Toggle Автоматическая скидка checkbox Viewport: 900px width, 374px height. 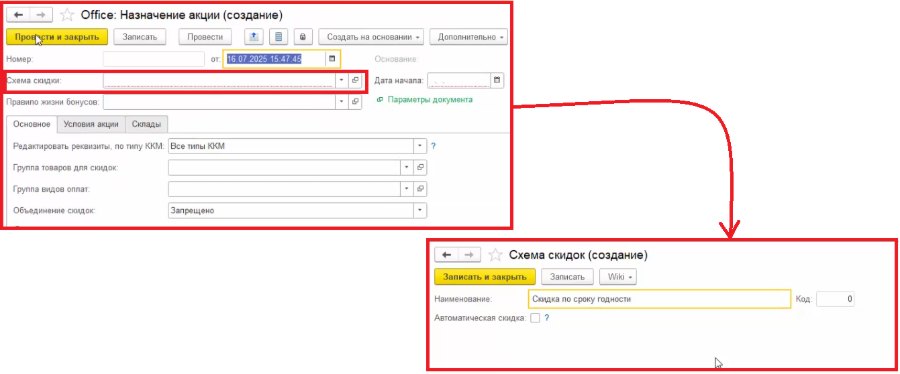(x=535, y=318)
